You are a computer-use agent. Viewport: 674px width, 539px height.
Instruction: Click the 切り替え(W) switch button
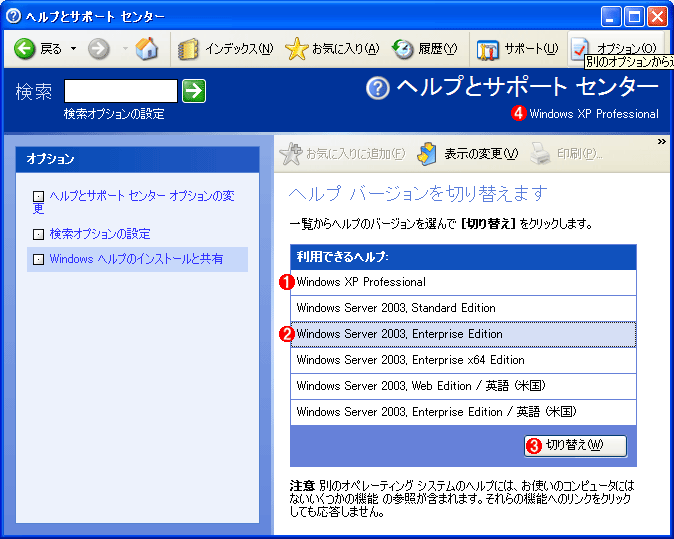(575, 446)
